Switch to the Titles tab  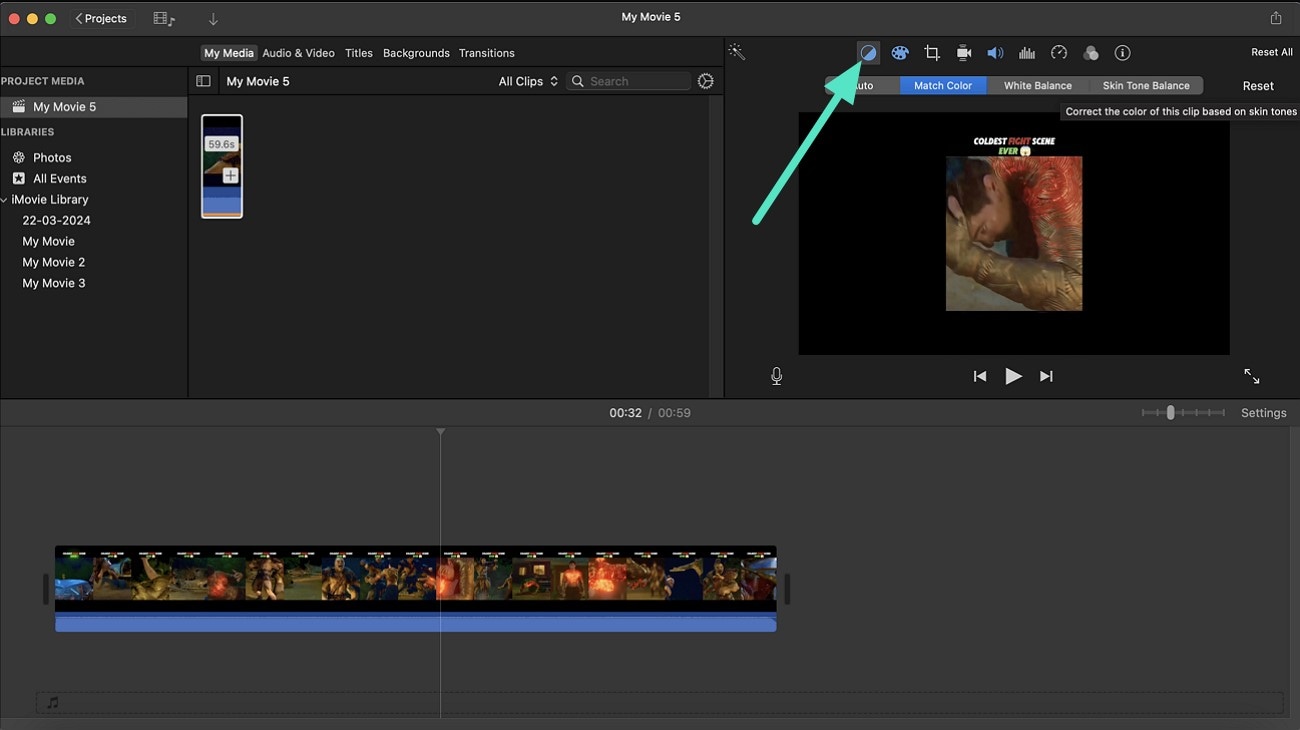[x=359, y=53]
